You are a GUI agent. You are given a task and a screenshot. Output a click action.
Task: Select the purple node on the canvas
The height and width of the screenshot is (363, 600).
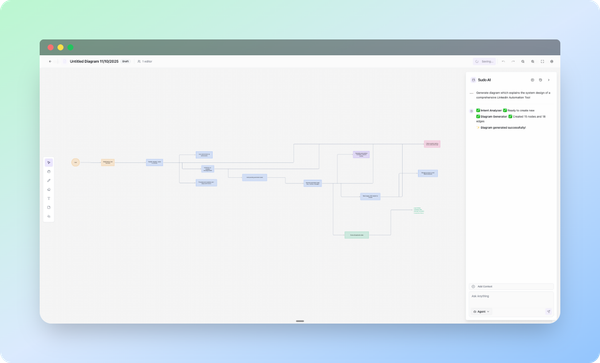pos(361,155)
